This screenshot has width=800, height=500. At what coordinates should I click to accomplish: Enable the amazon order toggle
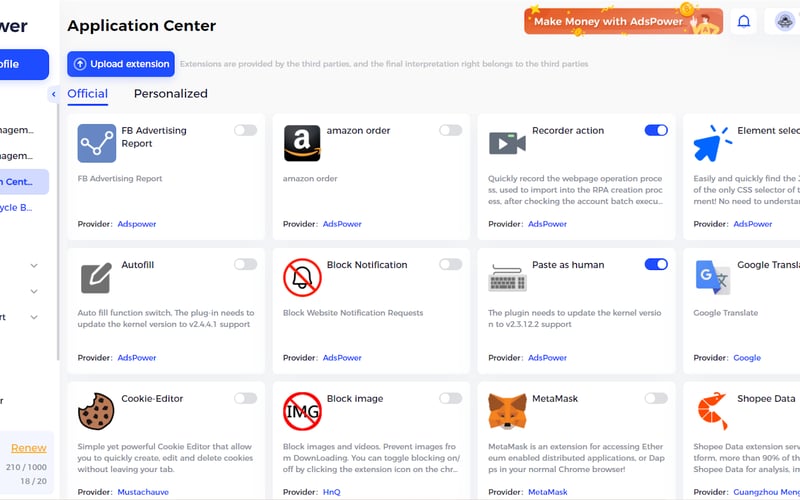pos(451,130)
